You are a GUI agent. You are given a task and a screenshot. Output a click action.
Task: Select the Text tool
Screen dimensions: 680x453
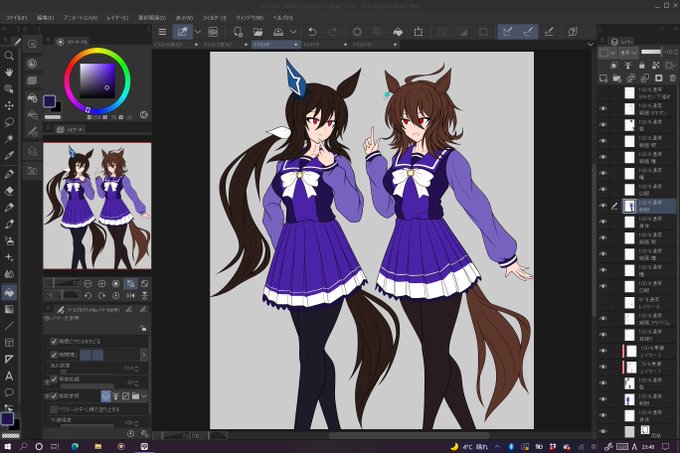point(9,376)
